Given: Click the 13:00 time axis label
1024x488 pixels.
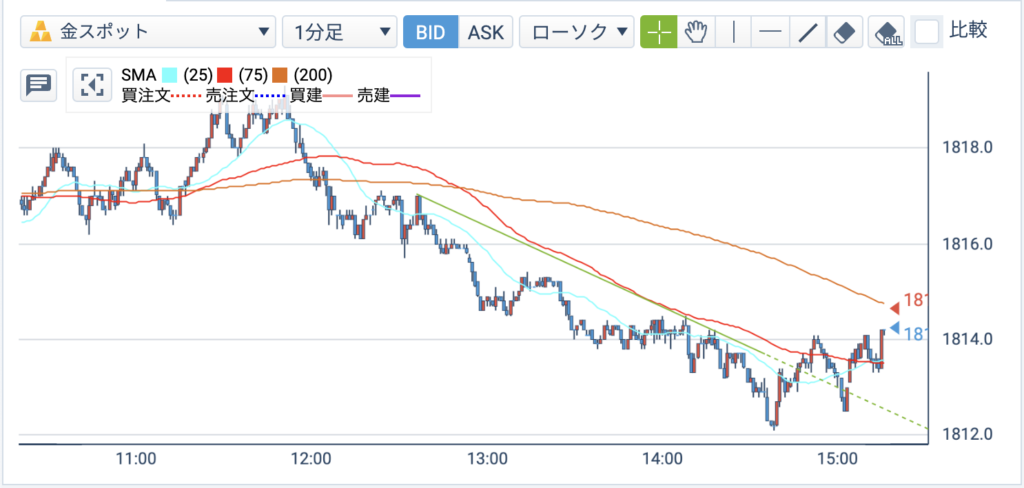Looking at the screenshot, I should click(488, 459).
